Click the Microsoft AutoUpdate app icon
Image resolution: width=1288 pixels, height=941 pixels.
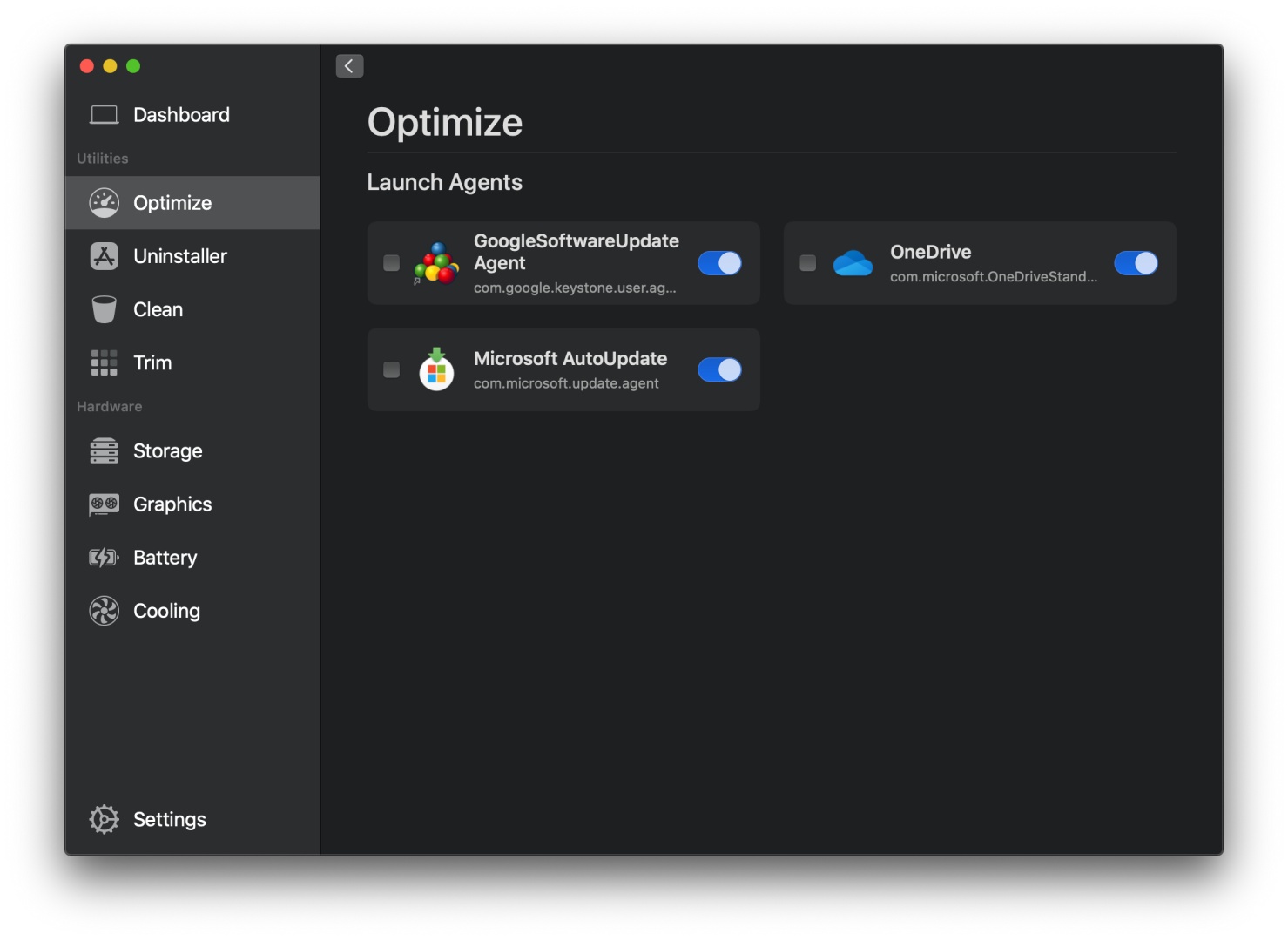(436, 370)
